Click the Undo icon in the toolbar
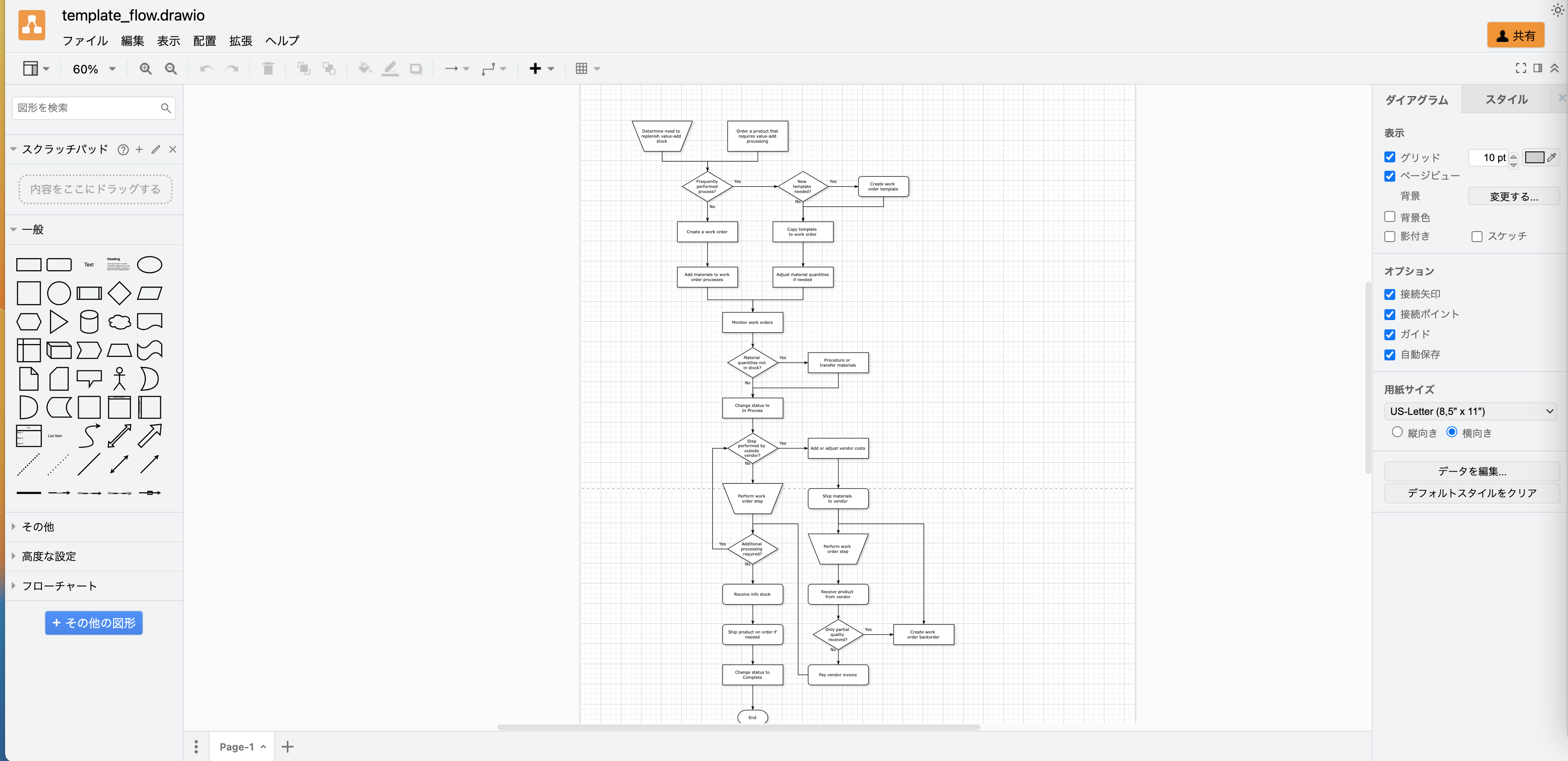 (206, 68)
